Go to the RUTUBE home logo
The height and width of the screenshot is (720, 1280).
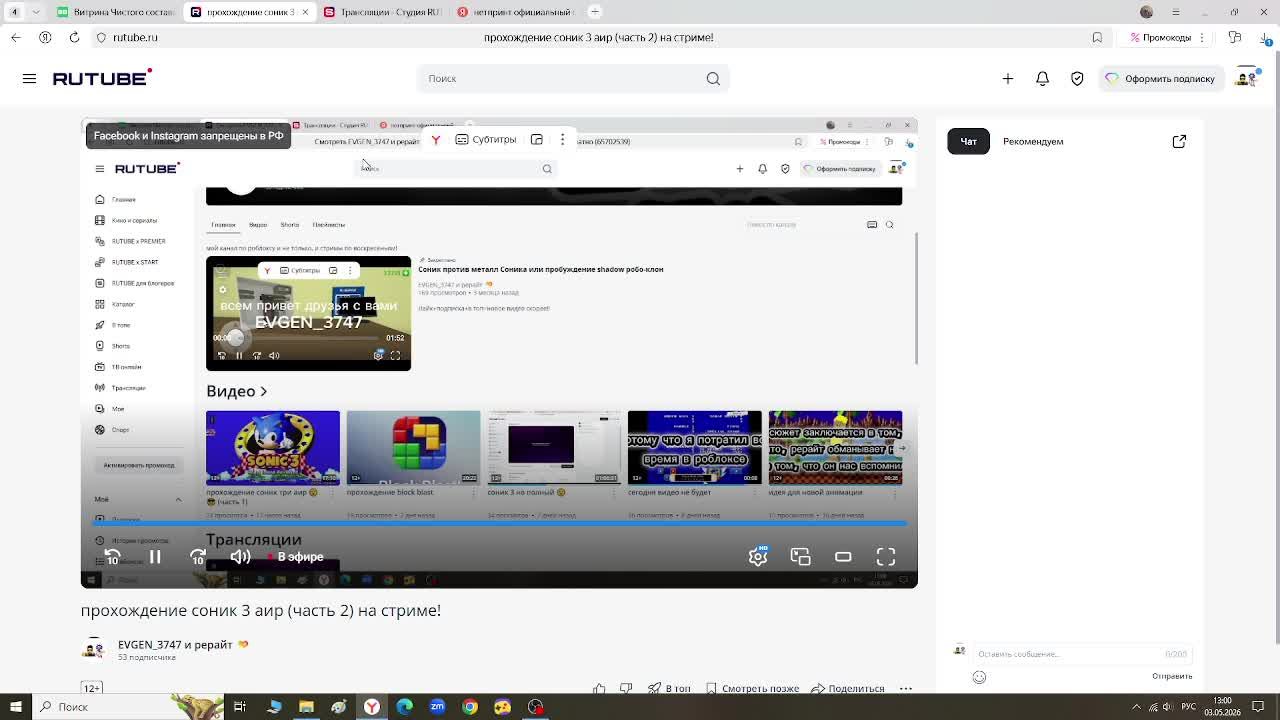[102, 78]
